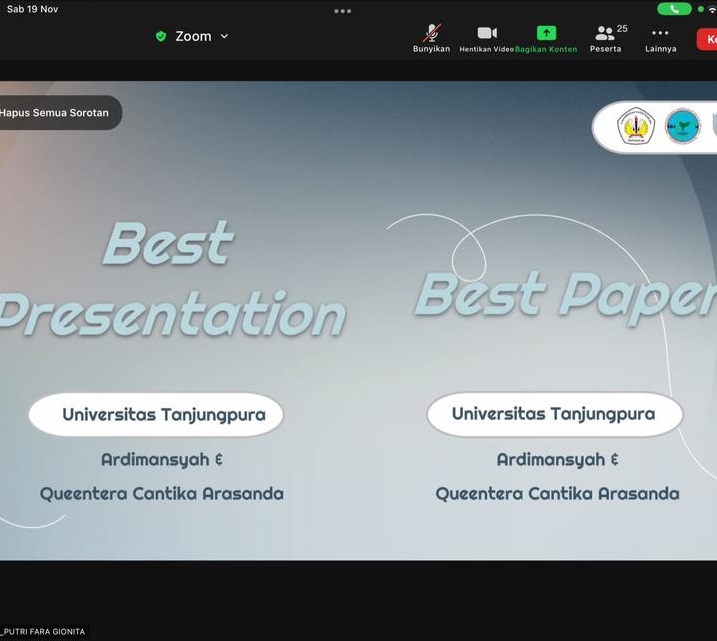717x641 pixels.
Task: Tap the Sab 19 Nov date in status bar
Action: (32, 9)
